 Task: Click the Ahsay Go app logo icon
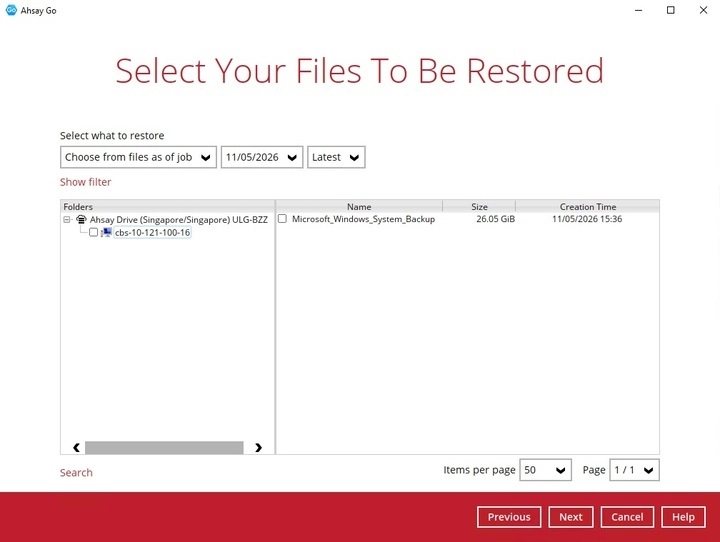[x=11, y=10]
